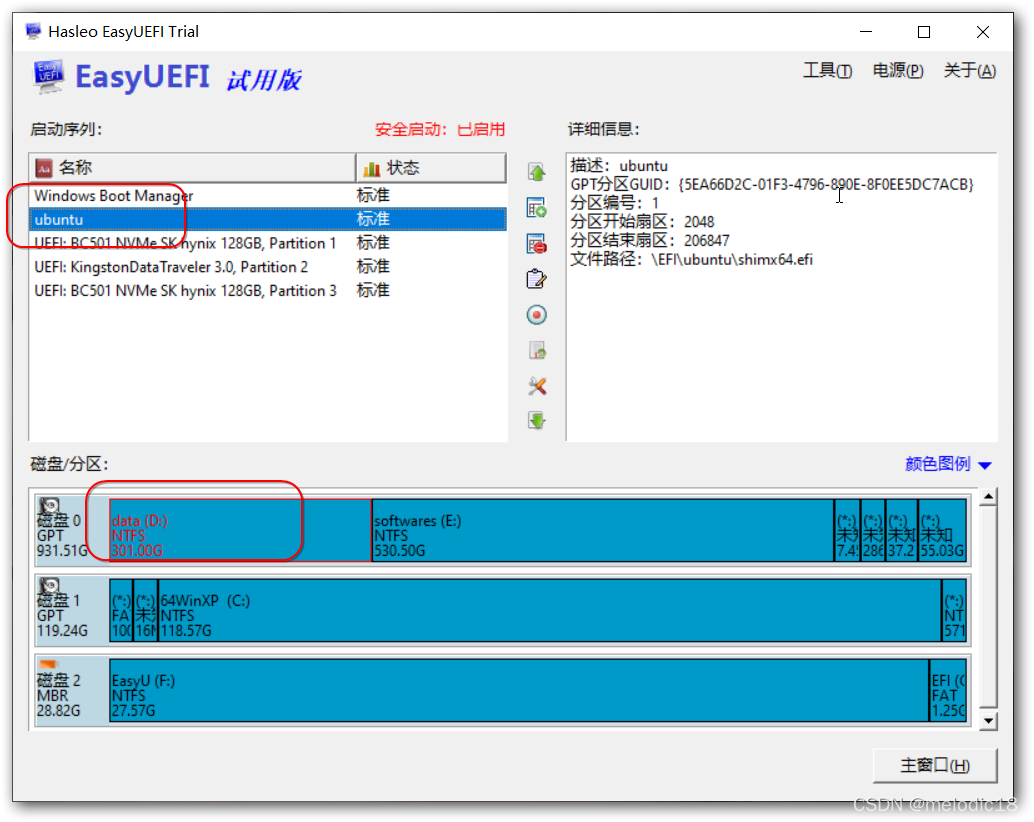Click the 主窗口(H) button
The height and width of the screenshot is (822, 1034).
(x=934, y=765)
